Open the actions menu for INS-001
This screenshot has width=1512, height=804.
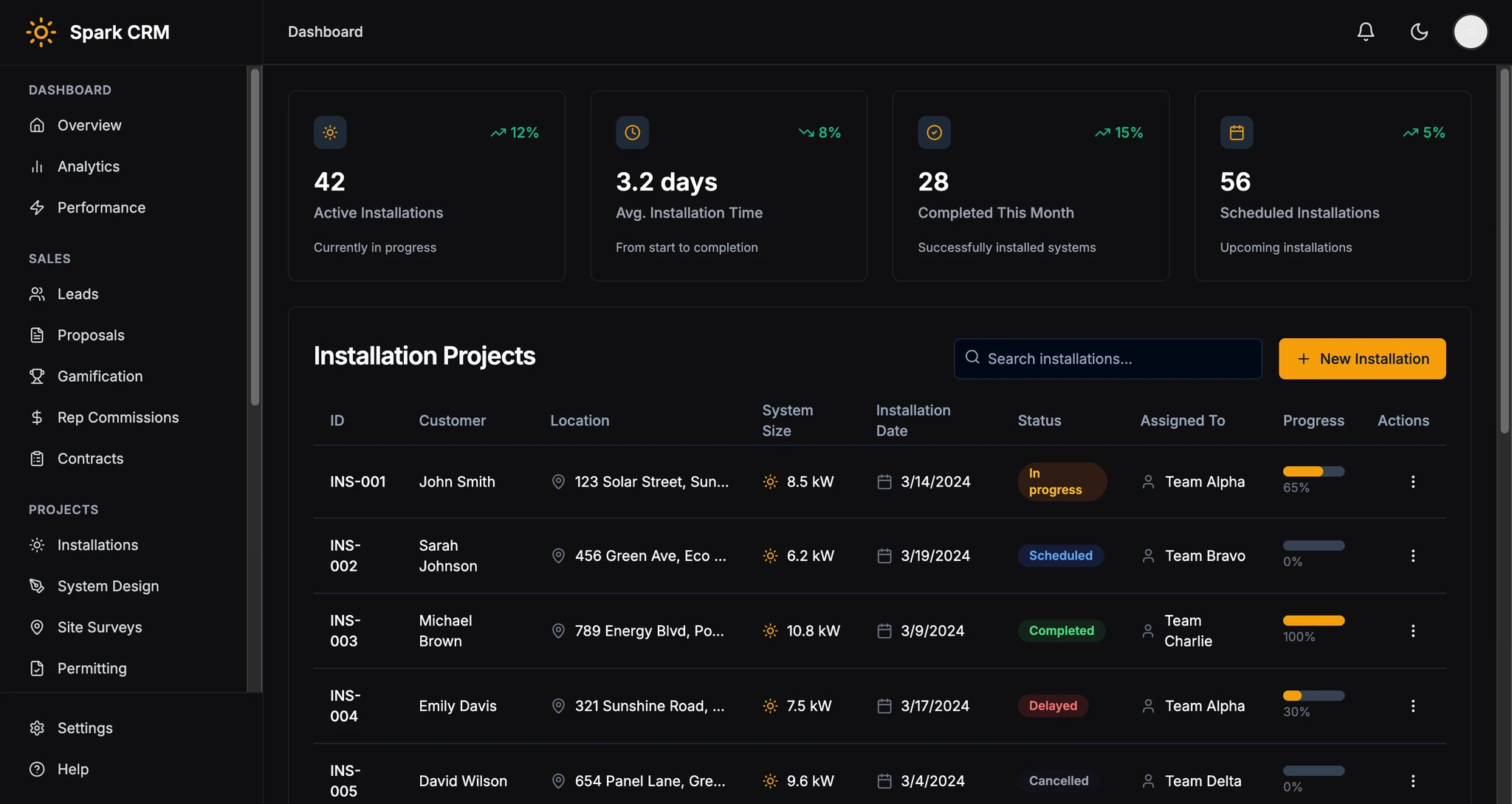1412,481
